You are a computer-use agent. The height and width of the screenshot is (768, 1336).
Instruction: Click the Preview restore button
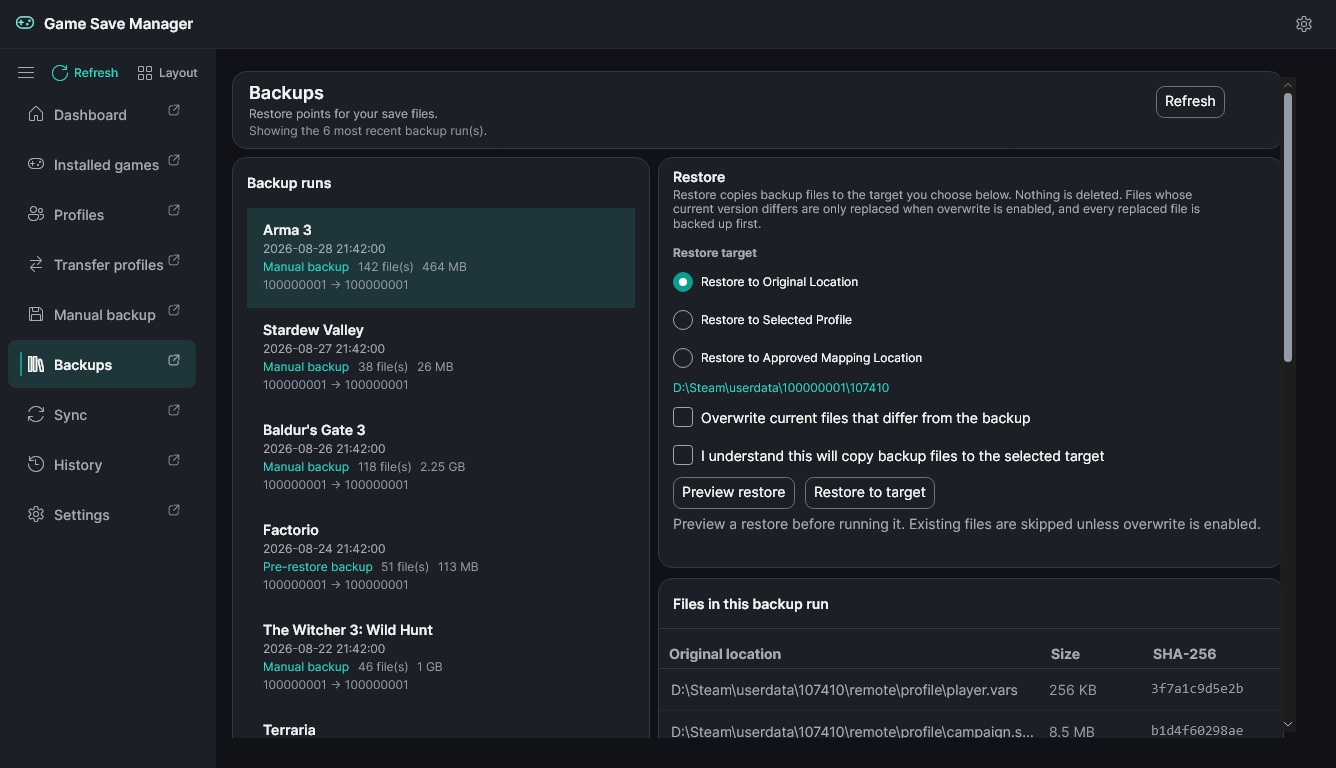(x=734, y=492)
